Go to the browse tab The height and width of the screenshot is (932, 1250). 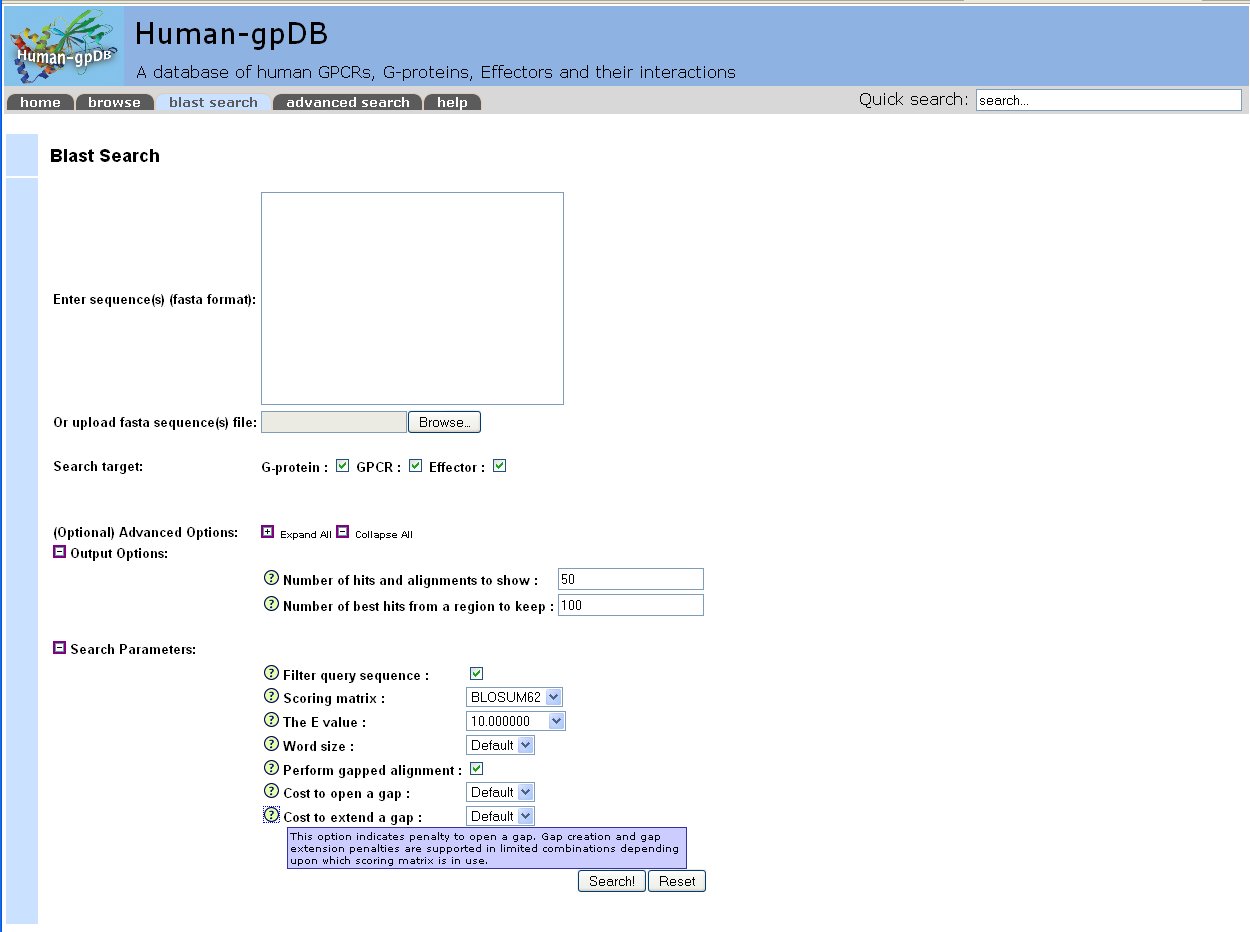114,102
